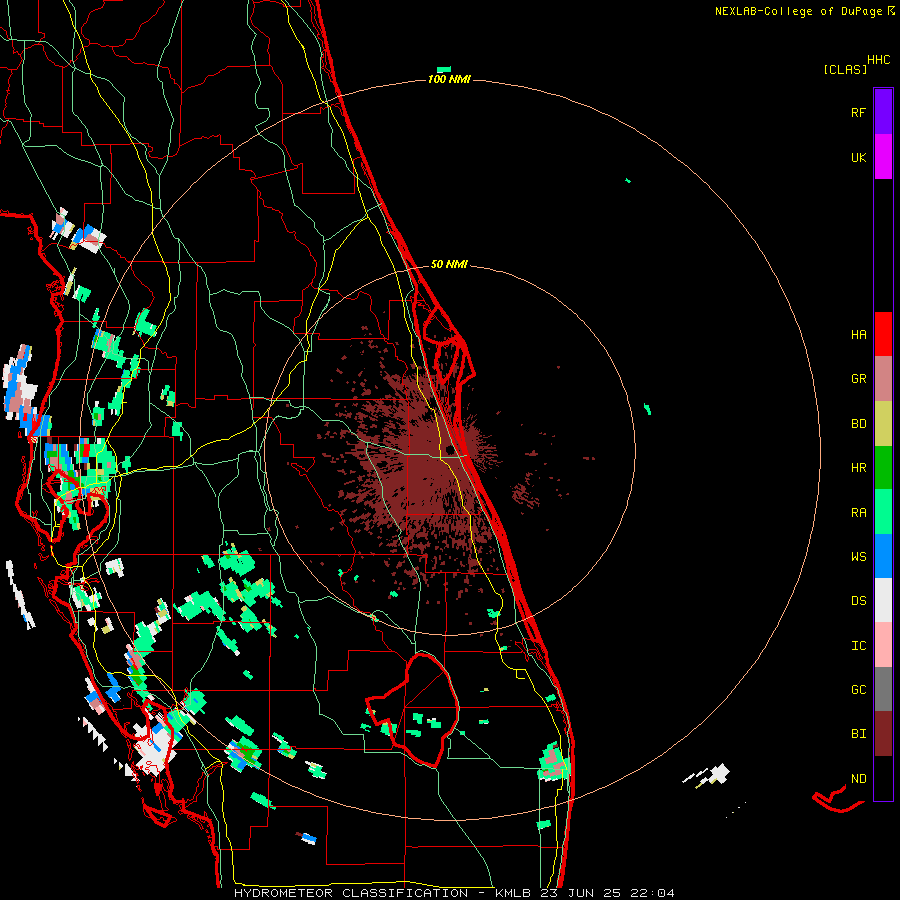The width and height of the screenshot is (900, 900).
Task: Click the 'HHC' product code text
Action: [x=878, y=60]
